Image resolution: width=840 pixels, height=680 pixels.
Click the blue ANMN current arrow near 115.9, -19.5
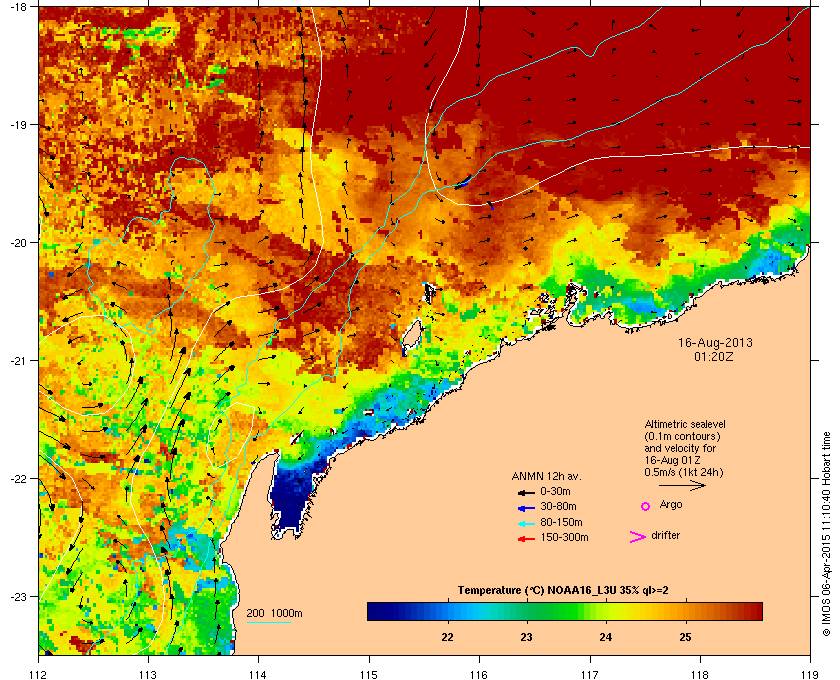tap(464, 181)
